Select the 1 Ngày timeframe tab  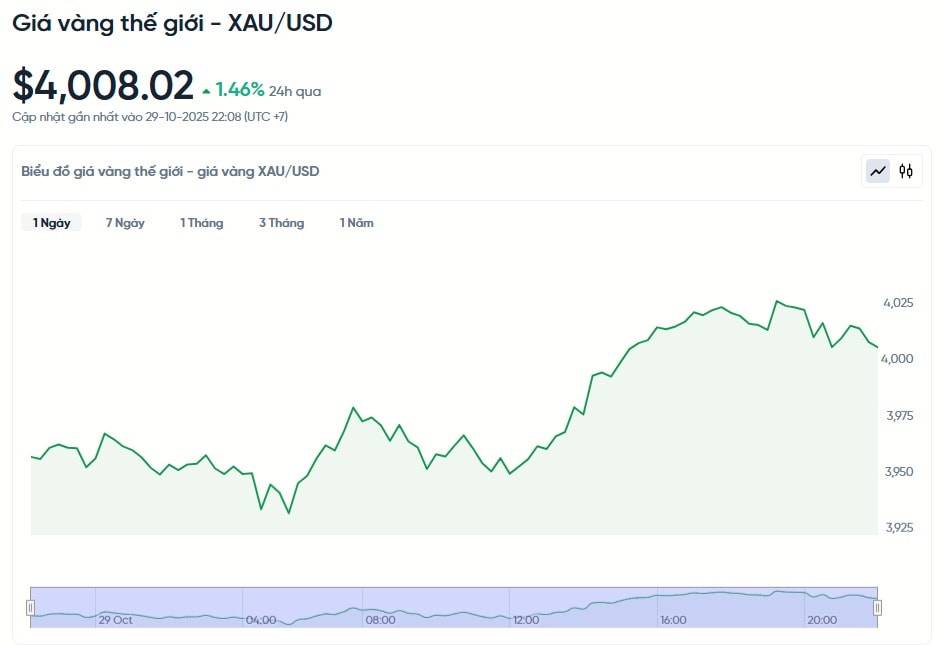51,223
